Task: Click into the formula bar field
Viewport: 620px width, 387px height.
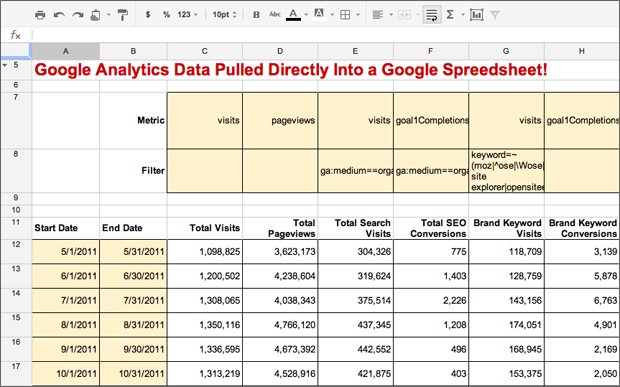Action: tap(324, 35)
